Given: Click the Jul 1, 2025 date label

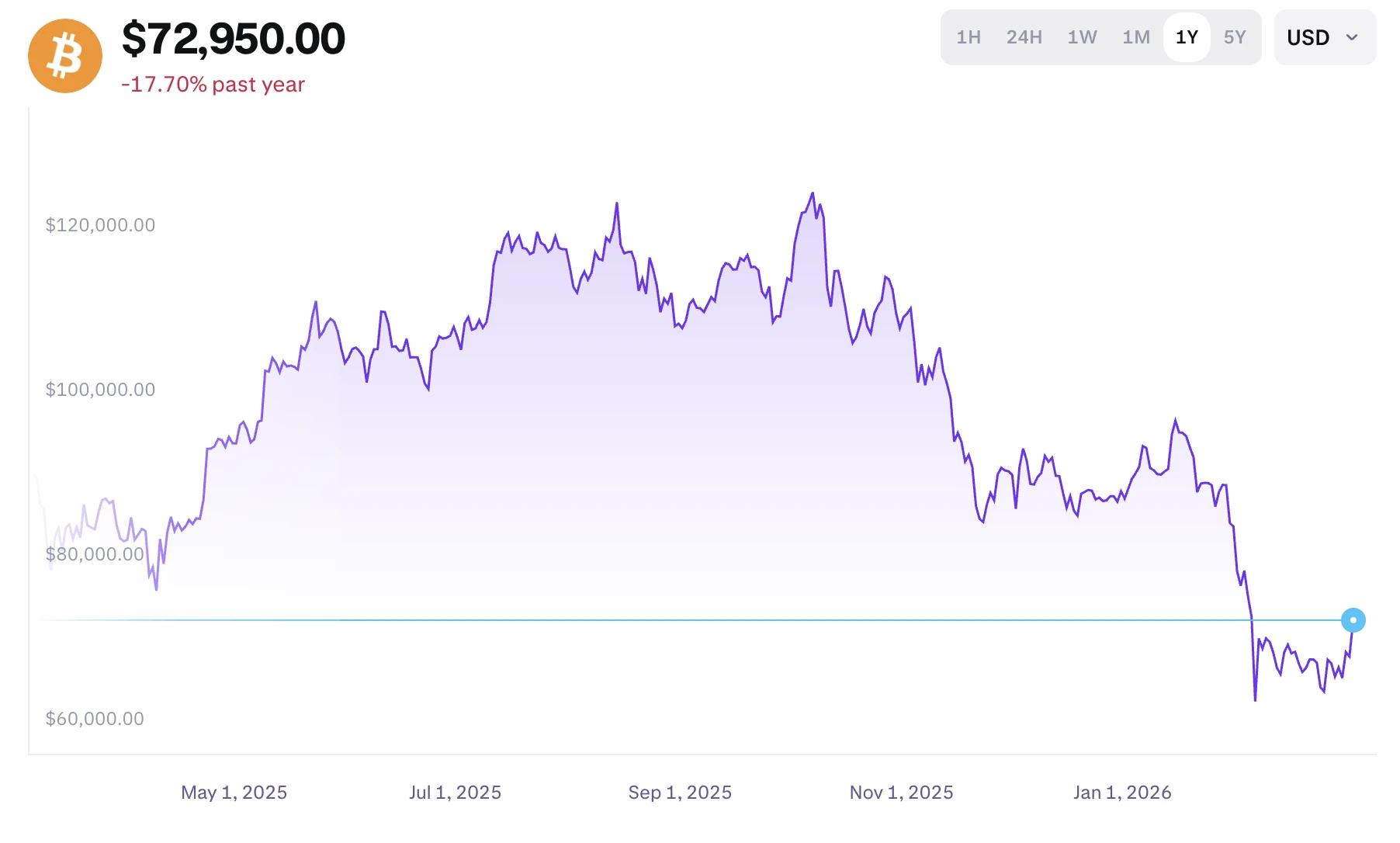Looking at the screenshot, I should 455,793.
